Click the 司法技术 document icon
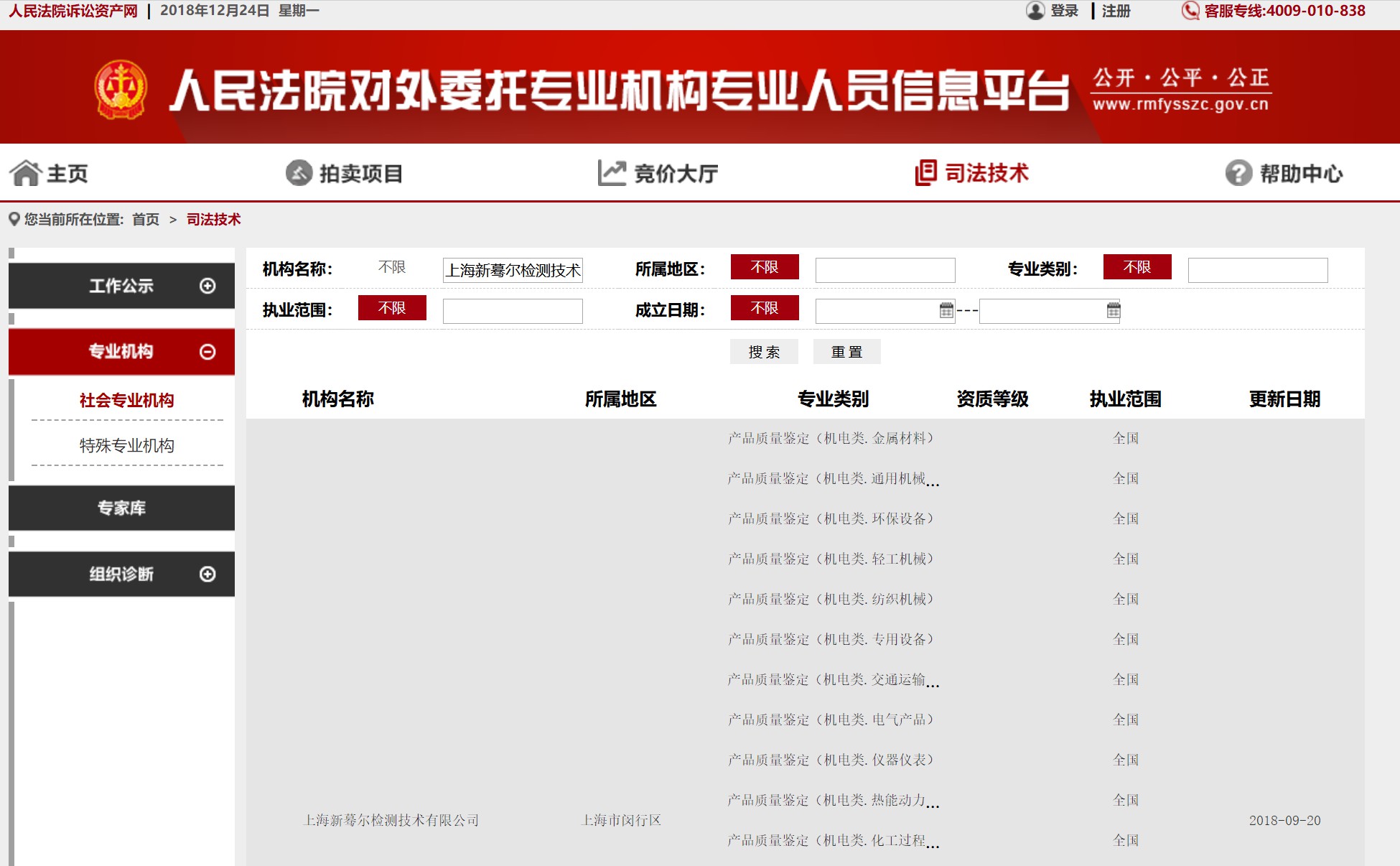The image size is (1400, 866). click(x=925, y=173)
